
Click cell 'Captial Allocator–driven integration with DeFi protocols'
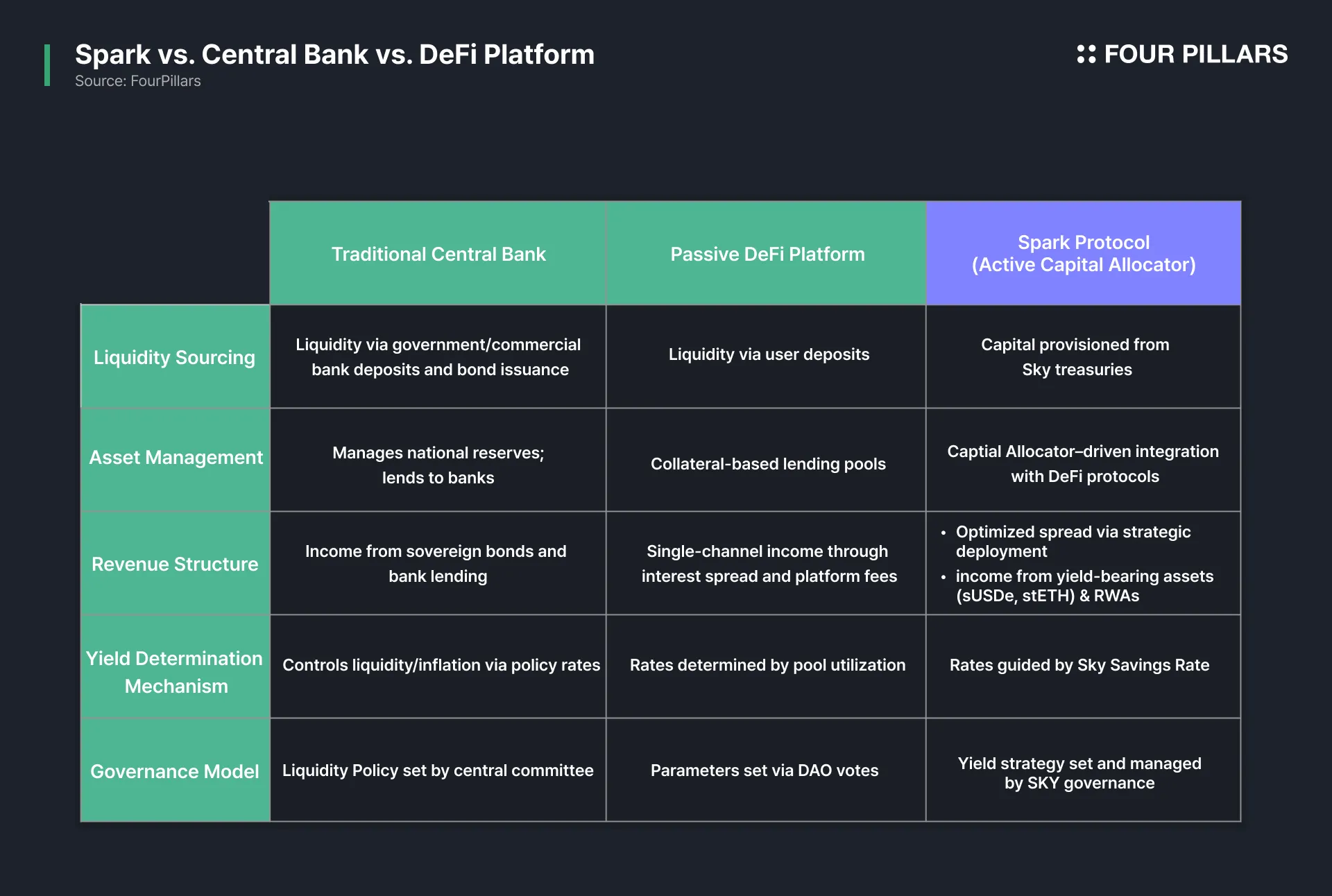pos(1084,460)
